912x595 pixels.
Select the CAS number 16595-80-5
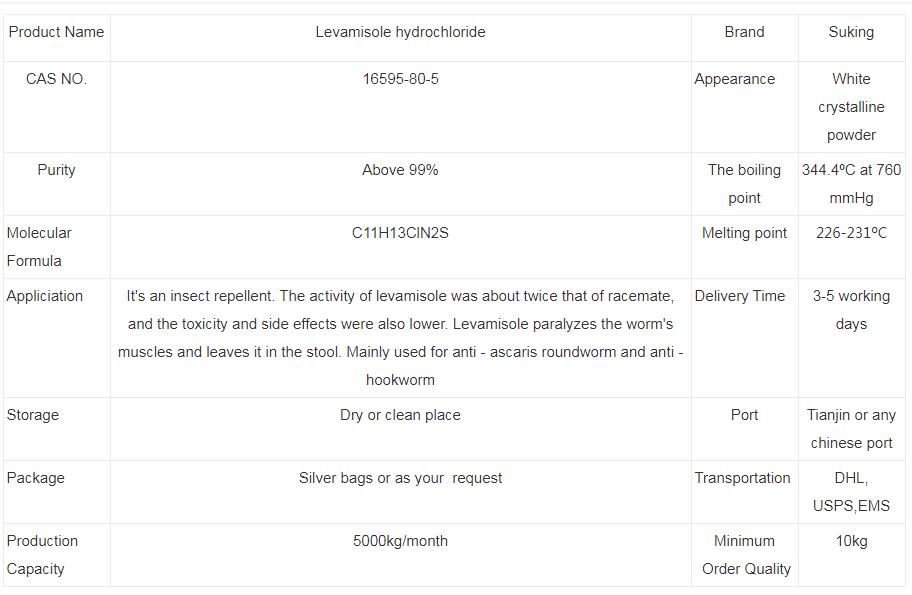400,79
